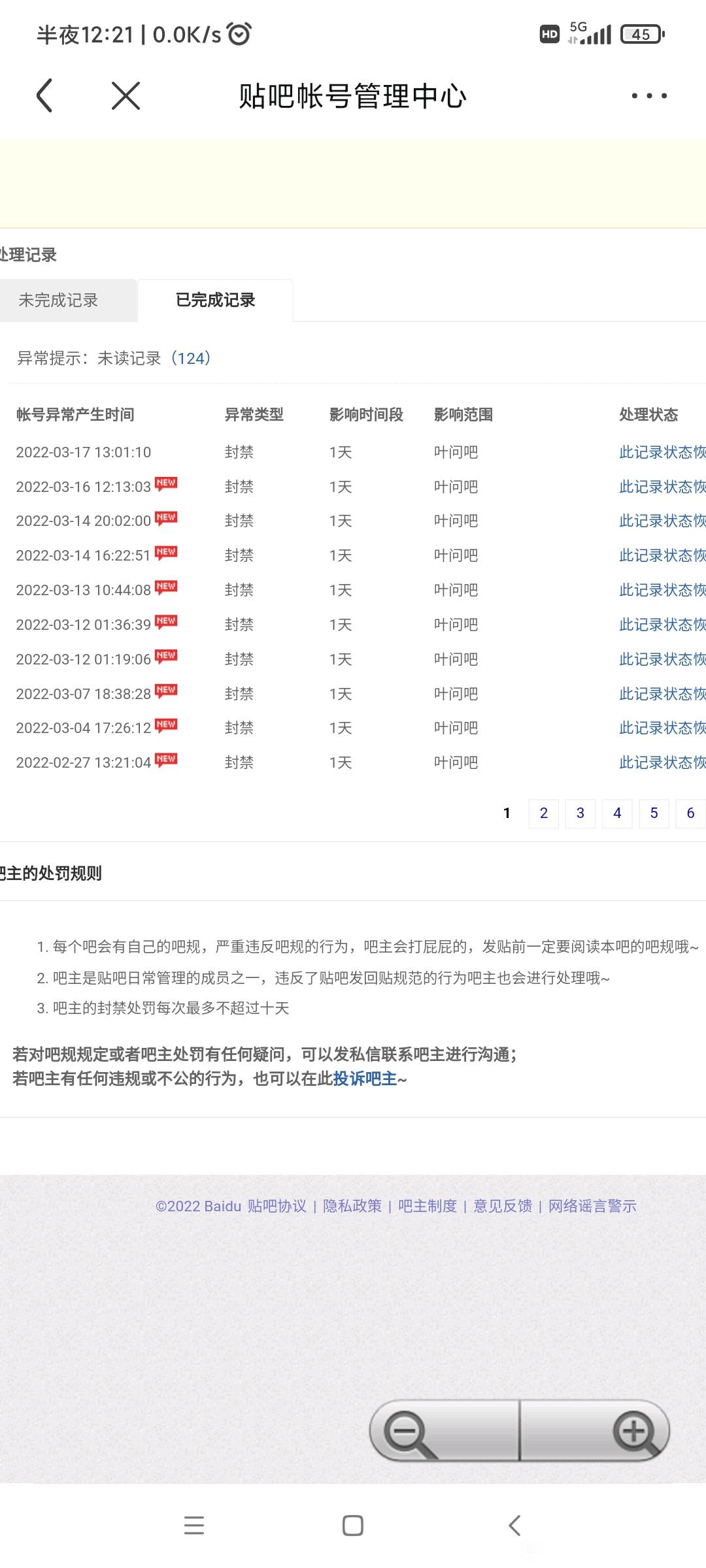
Task: Select the 已完成记录 tab
Action: [215, 301]
